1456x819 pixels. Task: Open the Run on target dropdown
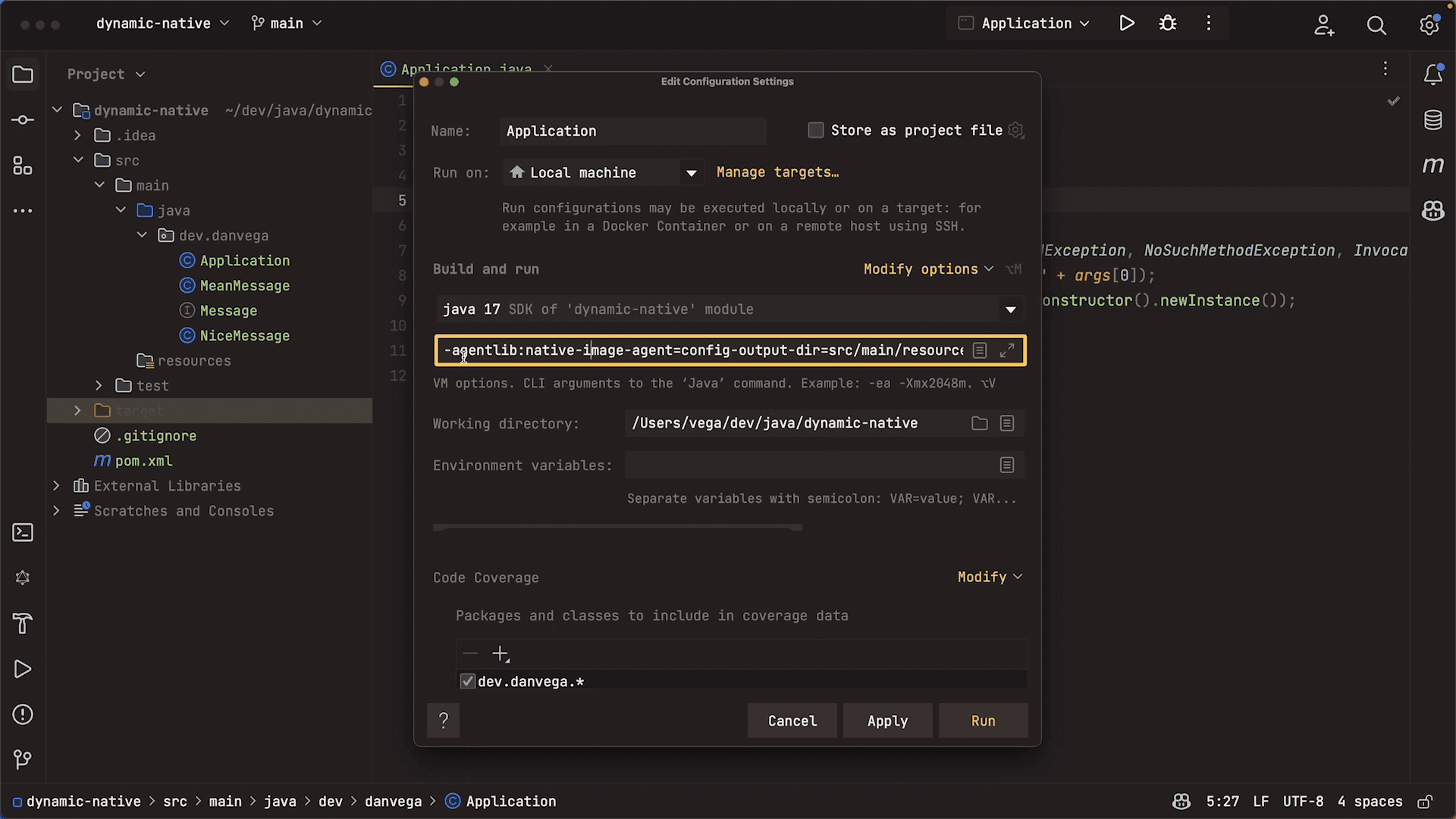691,172
